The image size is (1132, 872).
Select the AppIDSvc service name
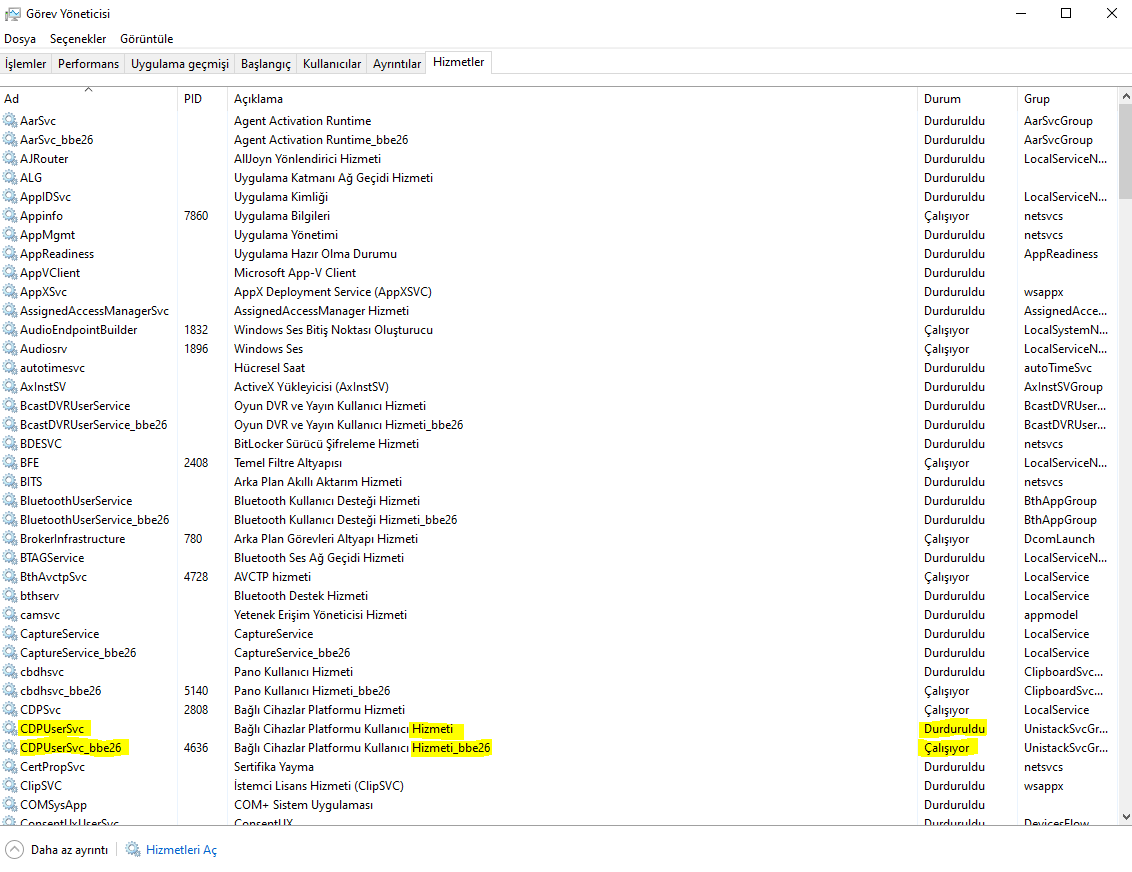[x=45, y=197]
